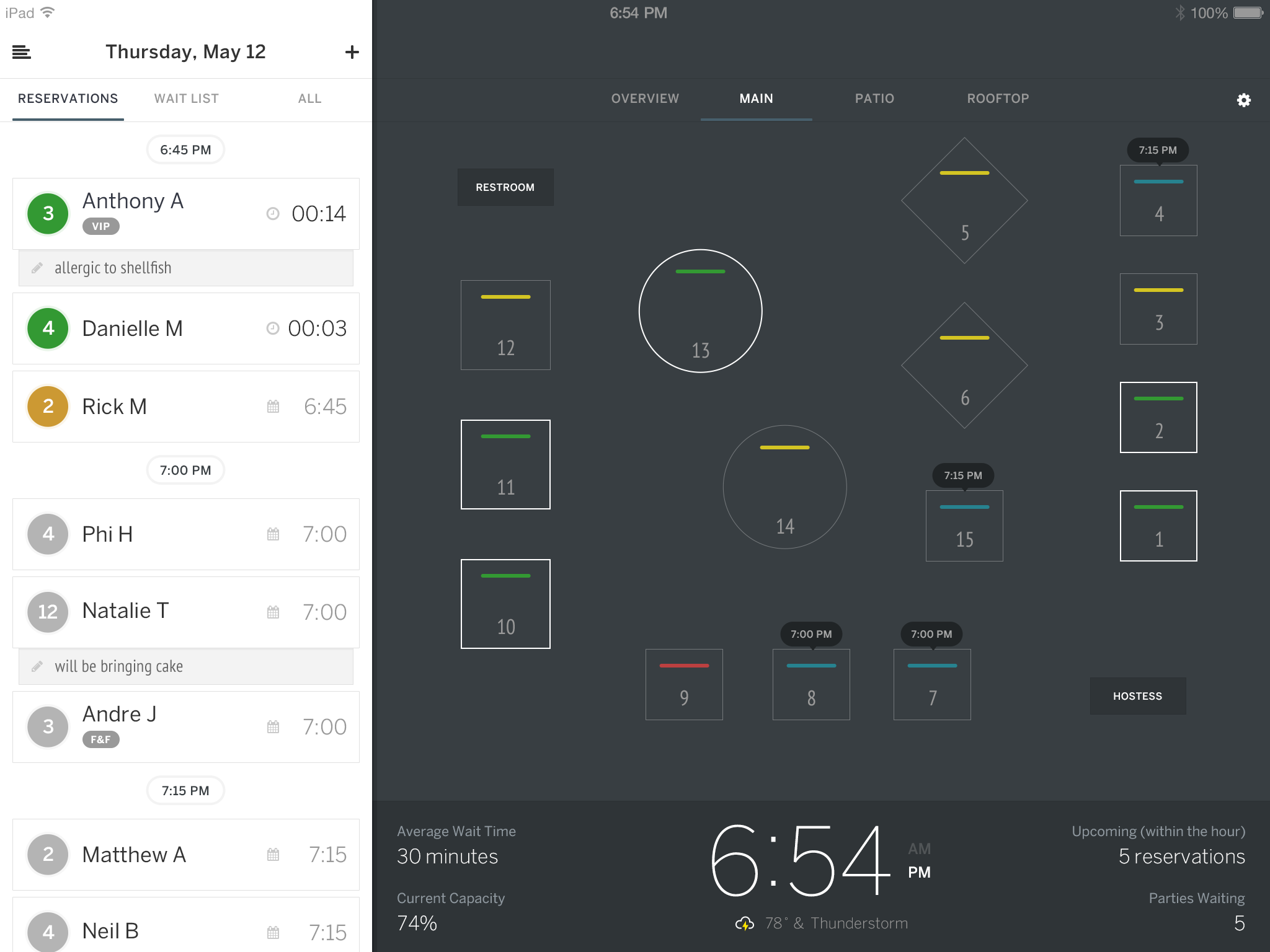Open the Rooftop floor tab
1270x952 pixels.
click(998, 99)
